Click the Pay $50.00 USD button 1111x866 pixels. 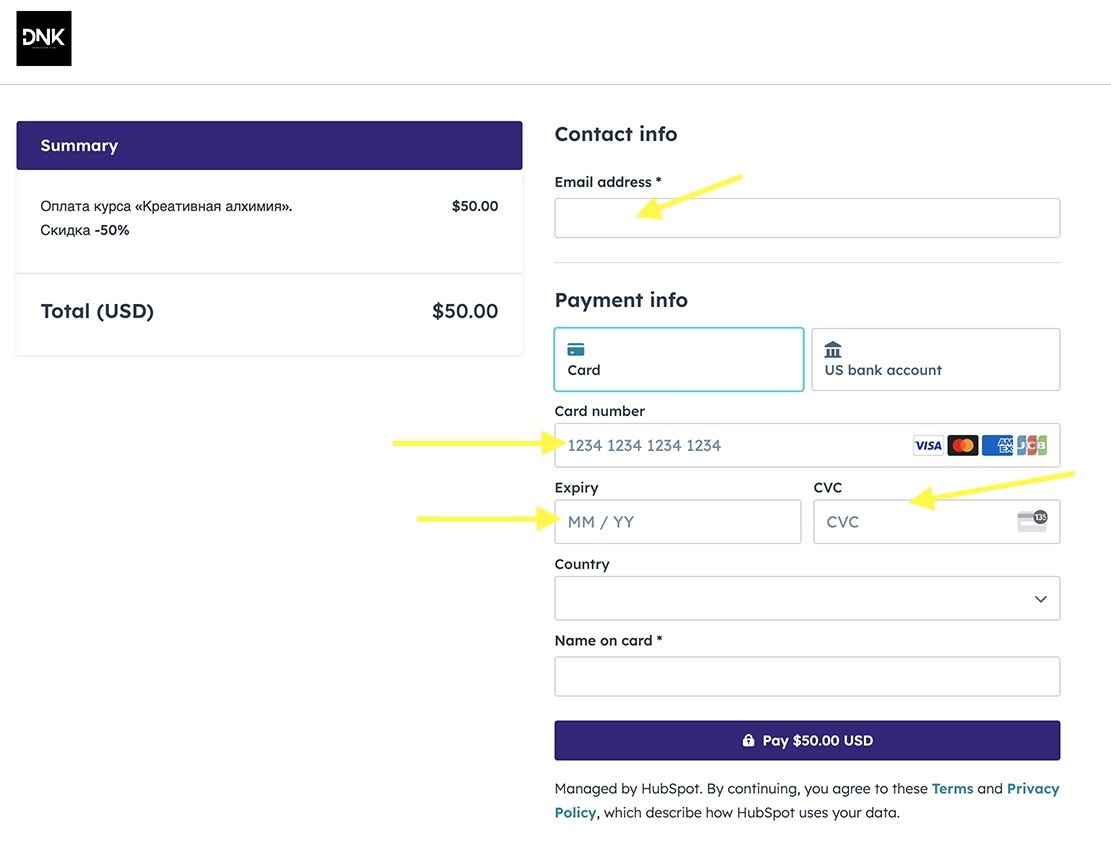(x=807, y=741)
